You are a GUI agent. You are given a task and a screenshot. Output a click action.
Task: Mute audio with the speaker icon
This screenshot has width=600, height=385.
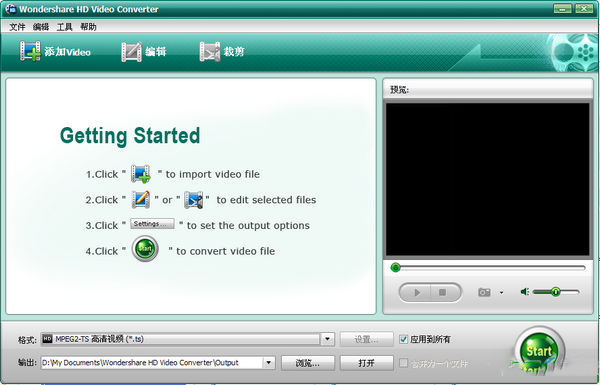[x=525, y=292]
